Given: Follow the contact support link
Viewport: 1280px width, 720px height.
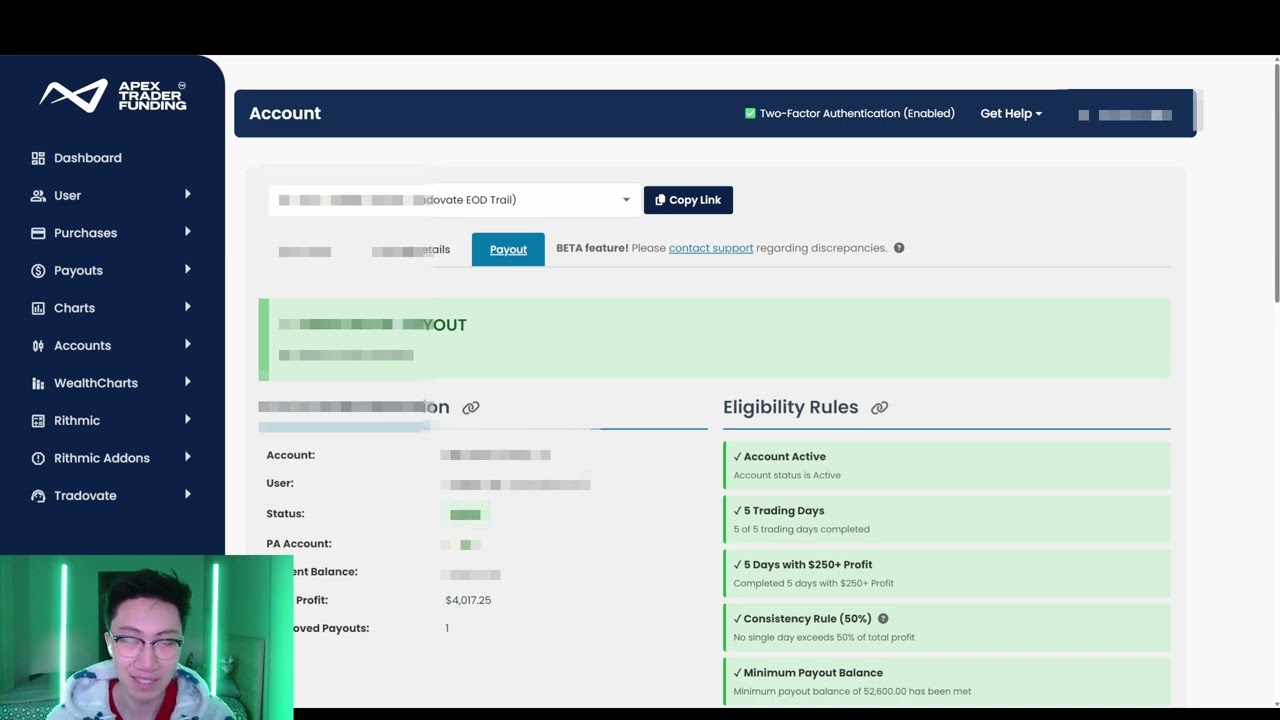Looking at the screenshot, I should pyautogui.click(x=711, y=248).
